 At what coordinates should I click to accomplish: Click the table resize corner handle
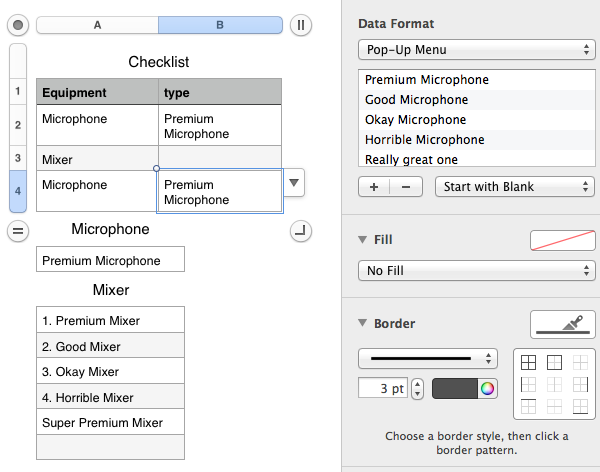pyautogui.click(x=301, y=231)
